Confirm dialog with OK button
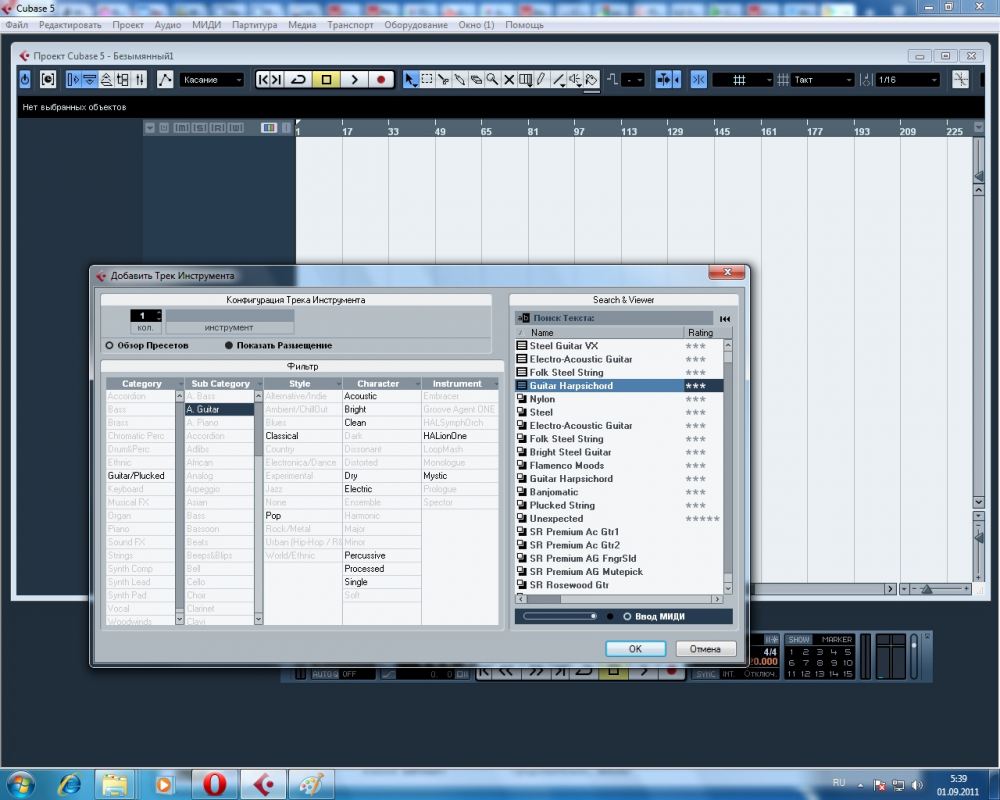Viewport: 1000px width, 800px height. tap(635, 649)
